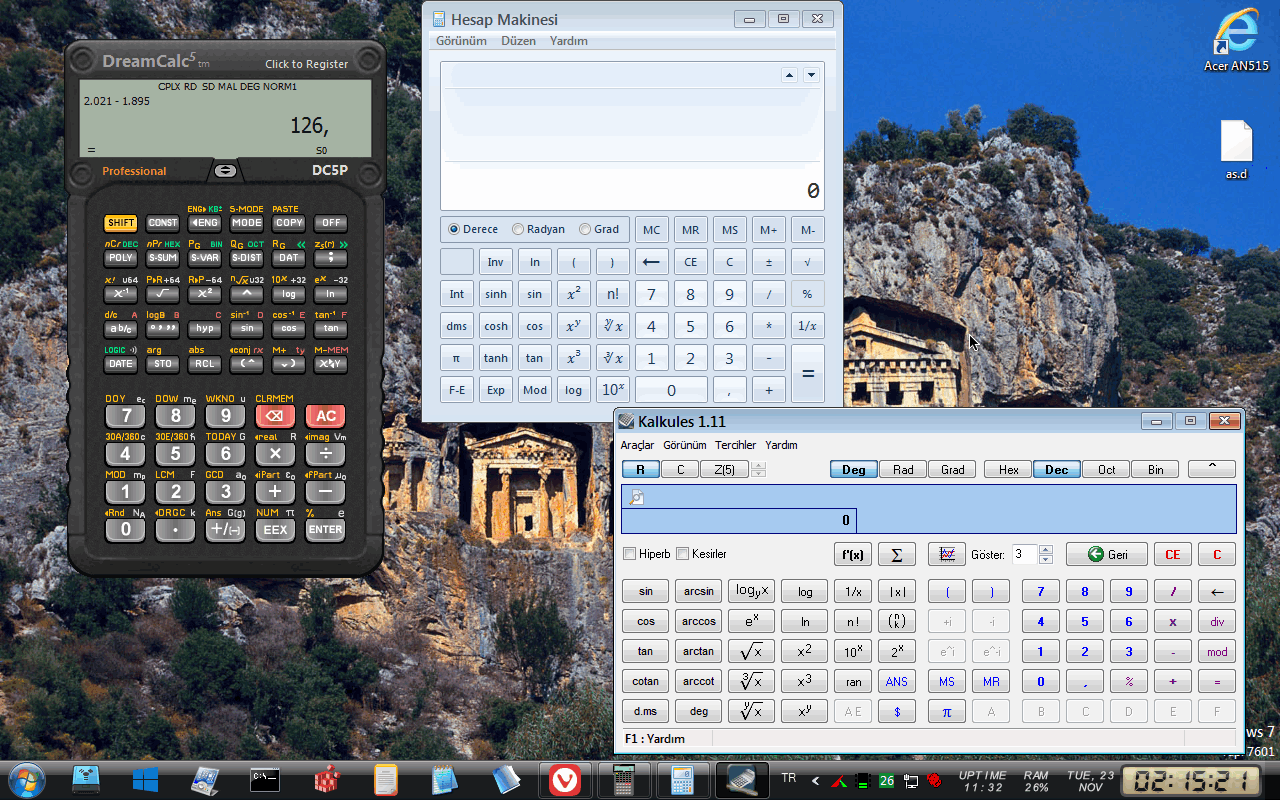Click the dollar sign button in Kalkules
This screenshot has height=800, width=1280.
pos(896,712)
